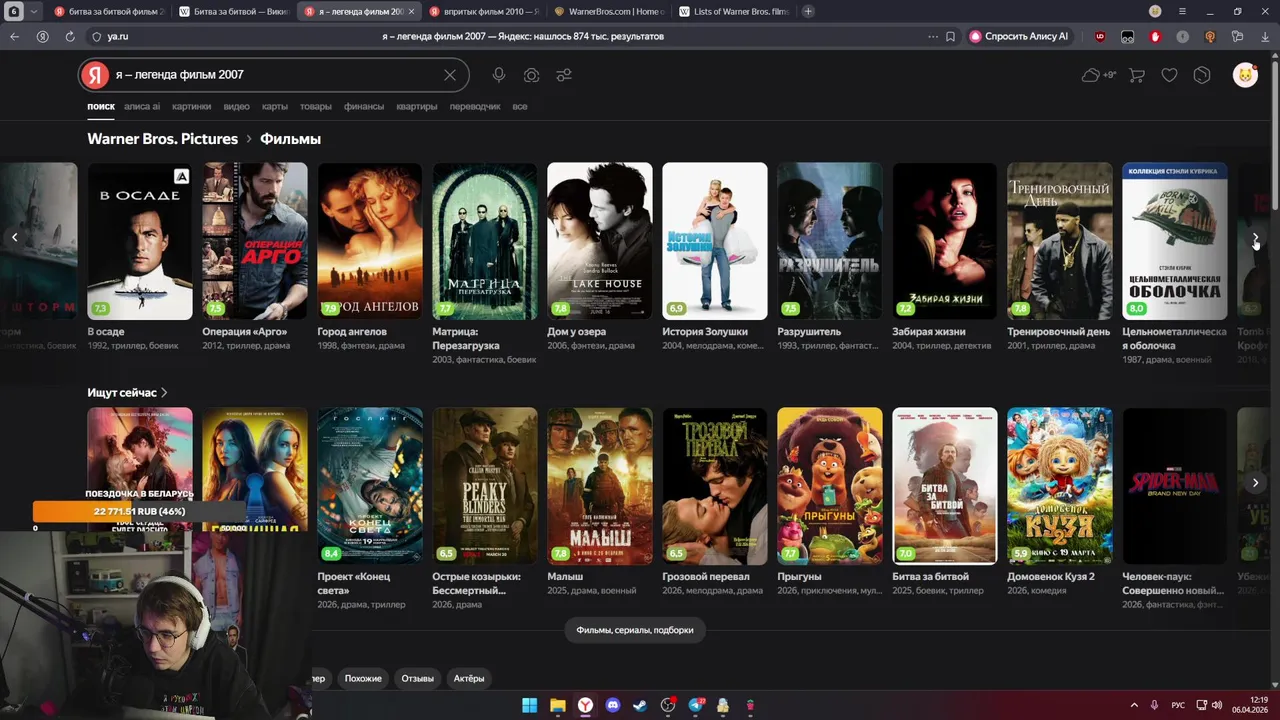This screenshot has height=720, width=1280.
Task: Open the Windows Start menu
Action: [x=529, y=705]
